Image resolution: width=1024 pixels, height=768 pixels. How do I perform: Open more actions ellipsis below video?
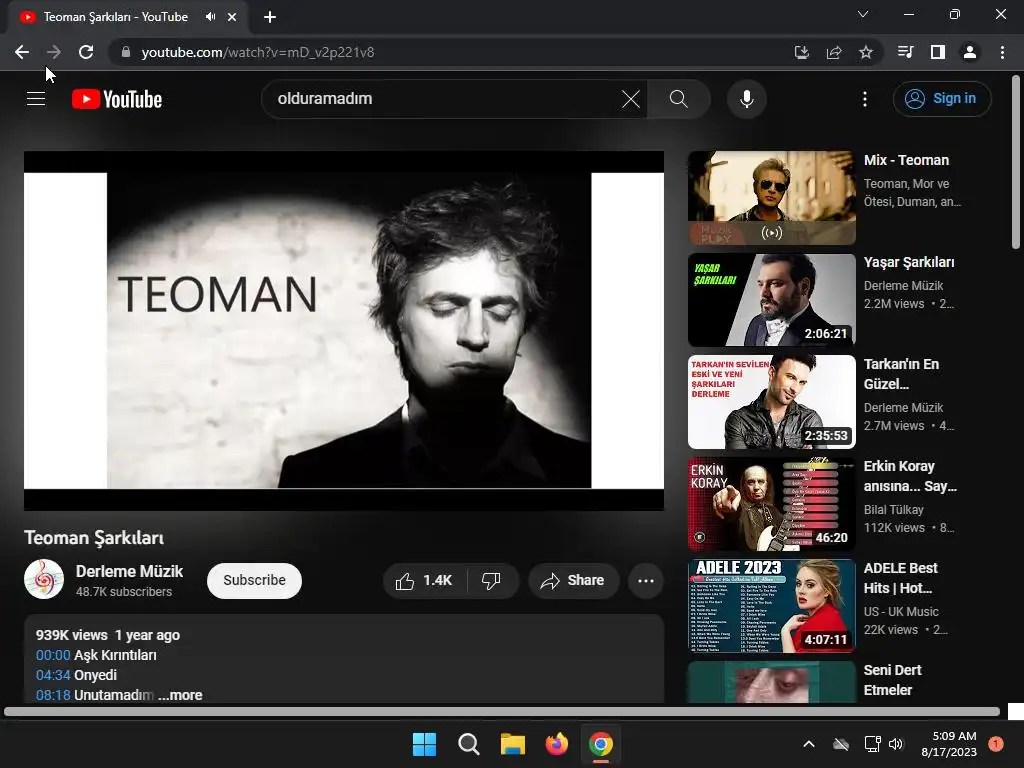click(x=646, y=581)
